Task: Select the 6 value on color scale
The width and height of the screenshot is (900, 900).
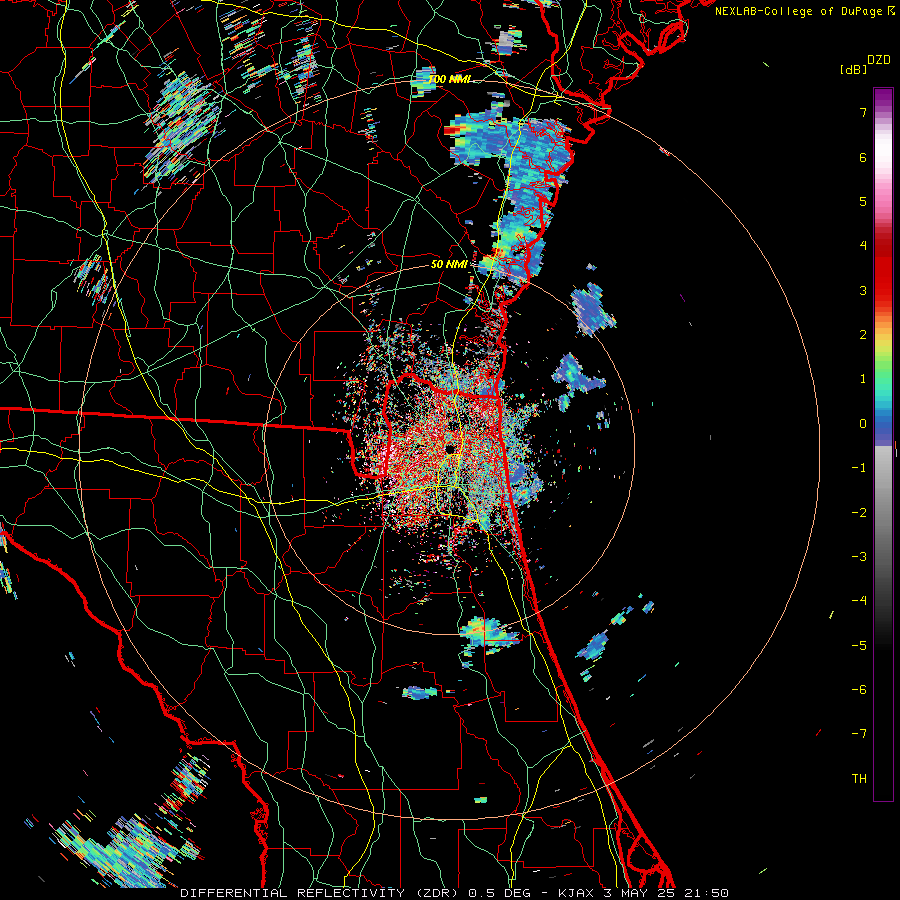Action: 863,157
